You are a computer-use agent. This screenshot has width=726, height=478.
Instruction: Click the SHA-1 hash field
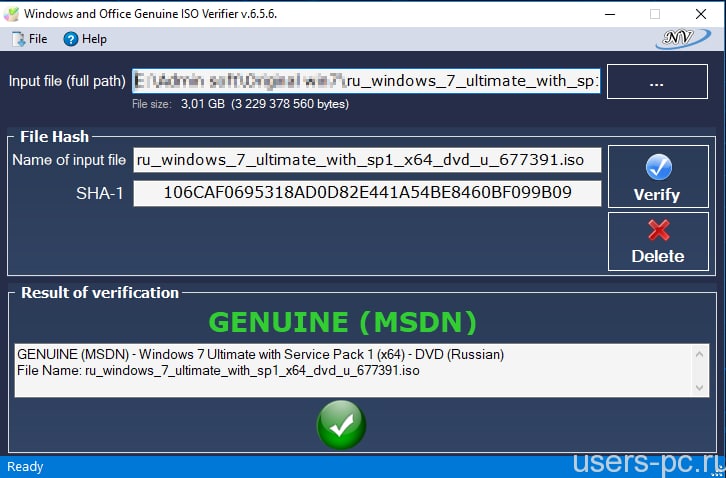click(367, 193)
